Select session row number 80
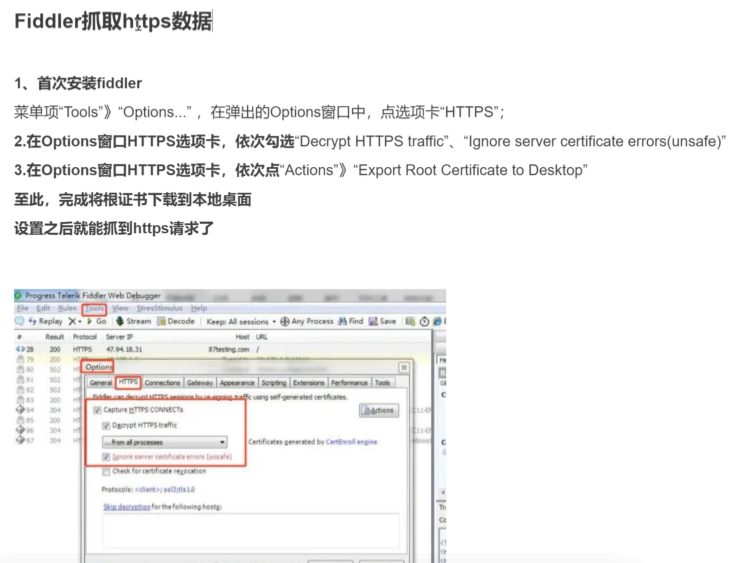 (x=48, y=369)
